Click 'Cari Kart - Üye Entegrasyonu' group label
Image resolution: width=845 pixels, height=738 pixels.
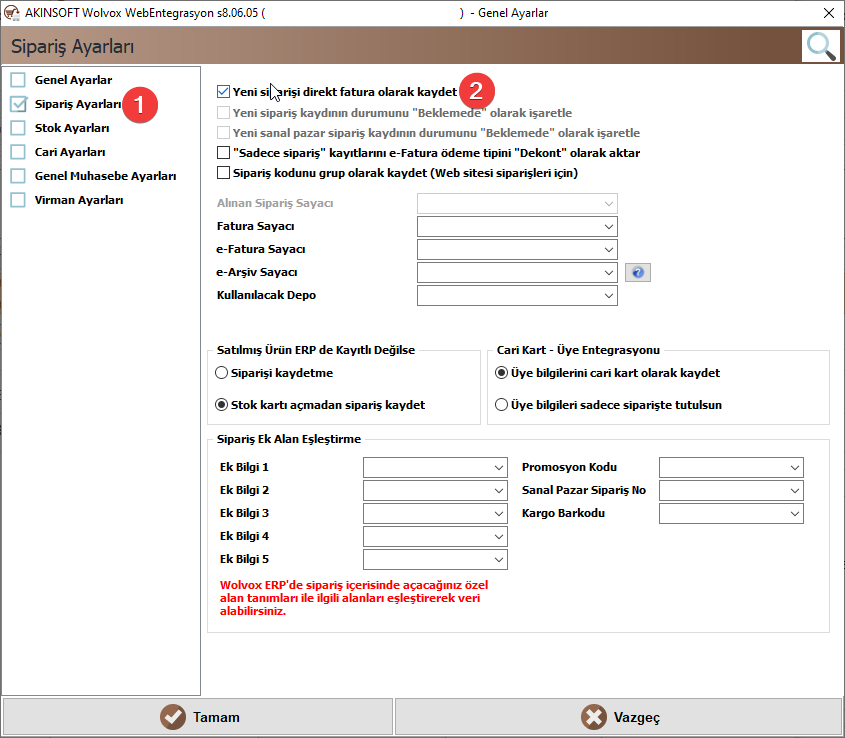click(x=578, y=350)
